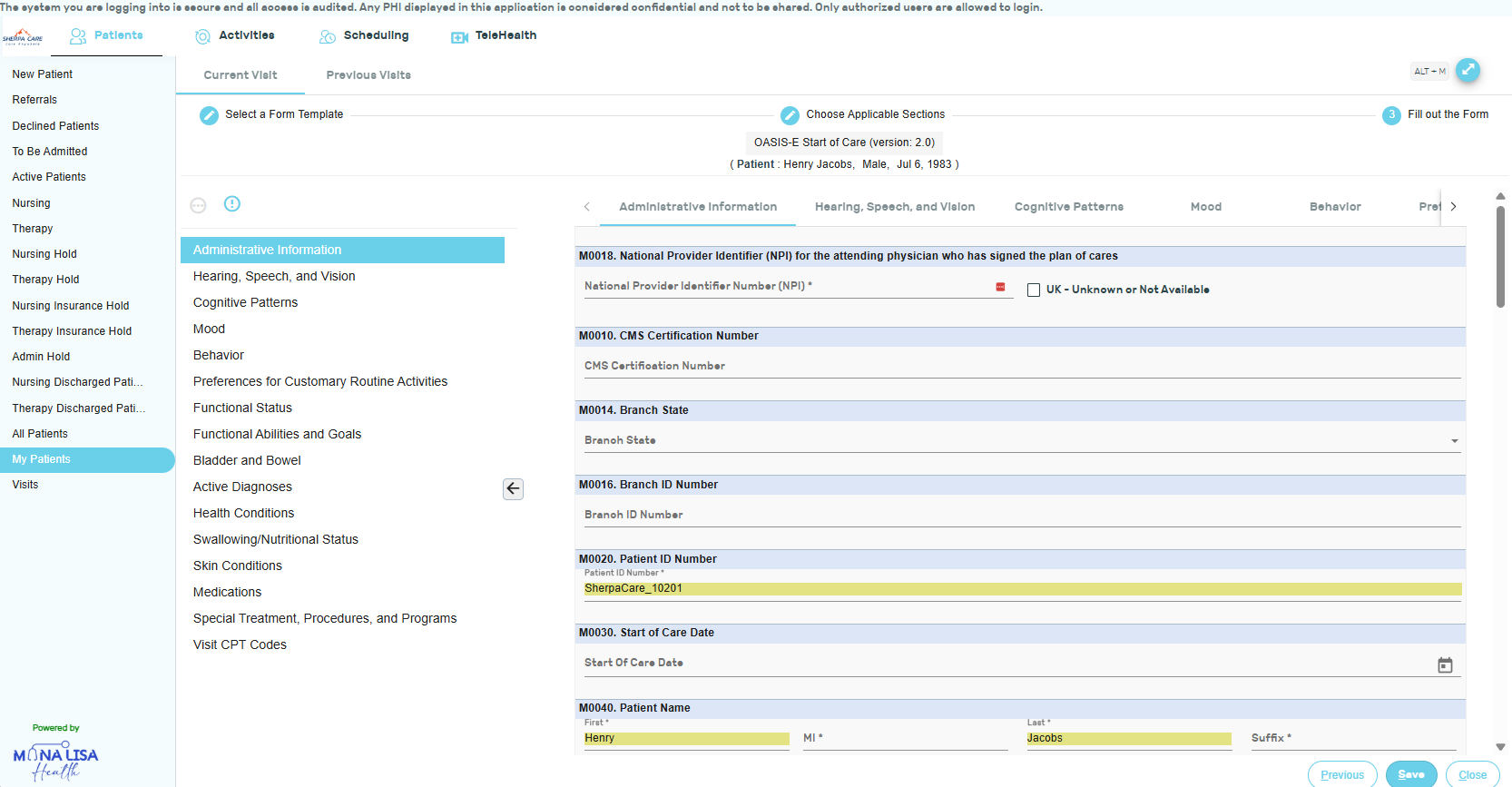The image size is (1512, 787).
Task: Click the Previous button
Action: [x=1342, y=774]
